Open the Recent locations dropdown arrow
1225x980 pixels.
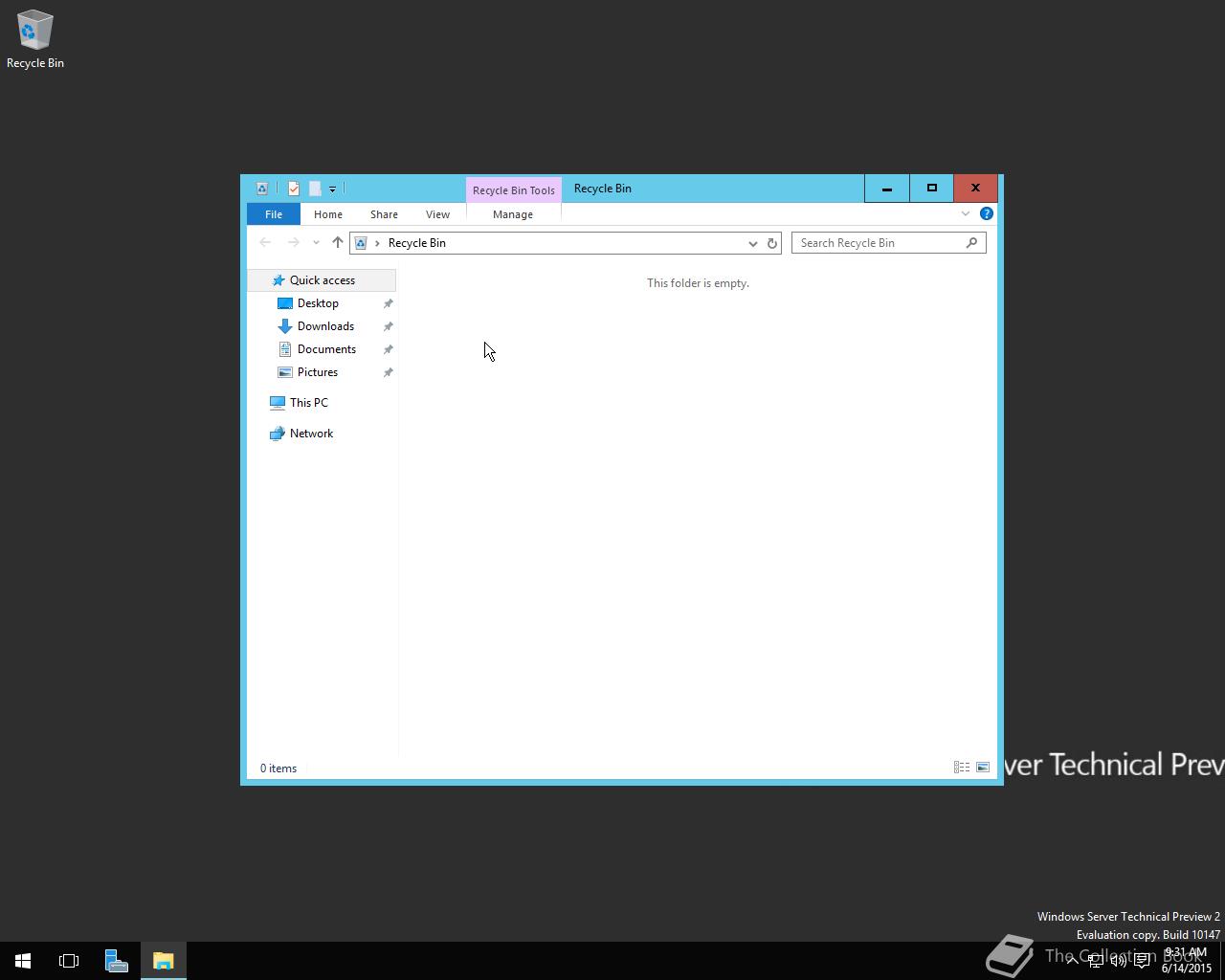(x=316, y=243)
